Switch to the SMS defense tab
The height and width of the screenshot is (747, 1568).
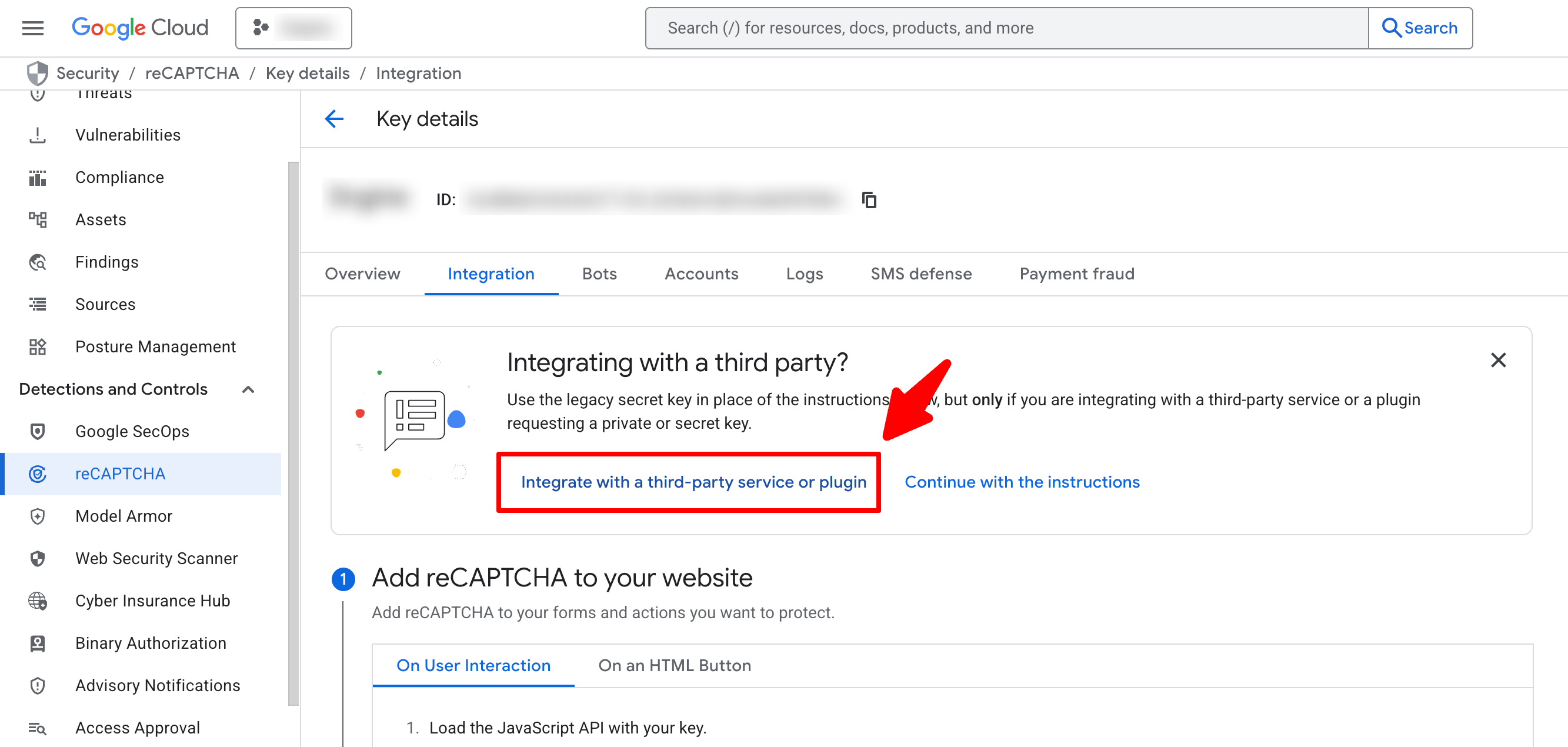click(x=920, y=274)
